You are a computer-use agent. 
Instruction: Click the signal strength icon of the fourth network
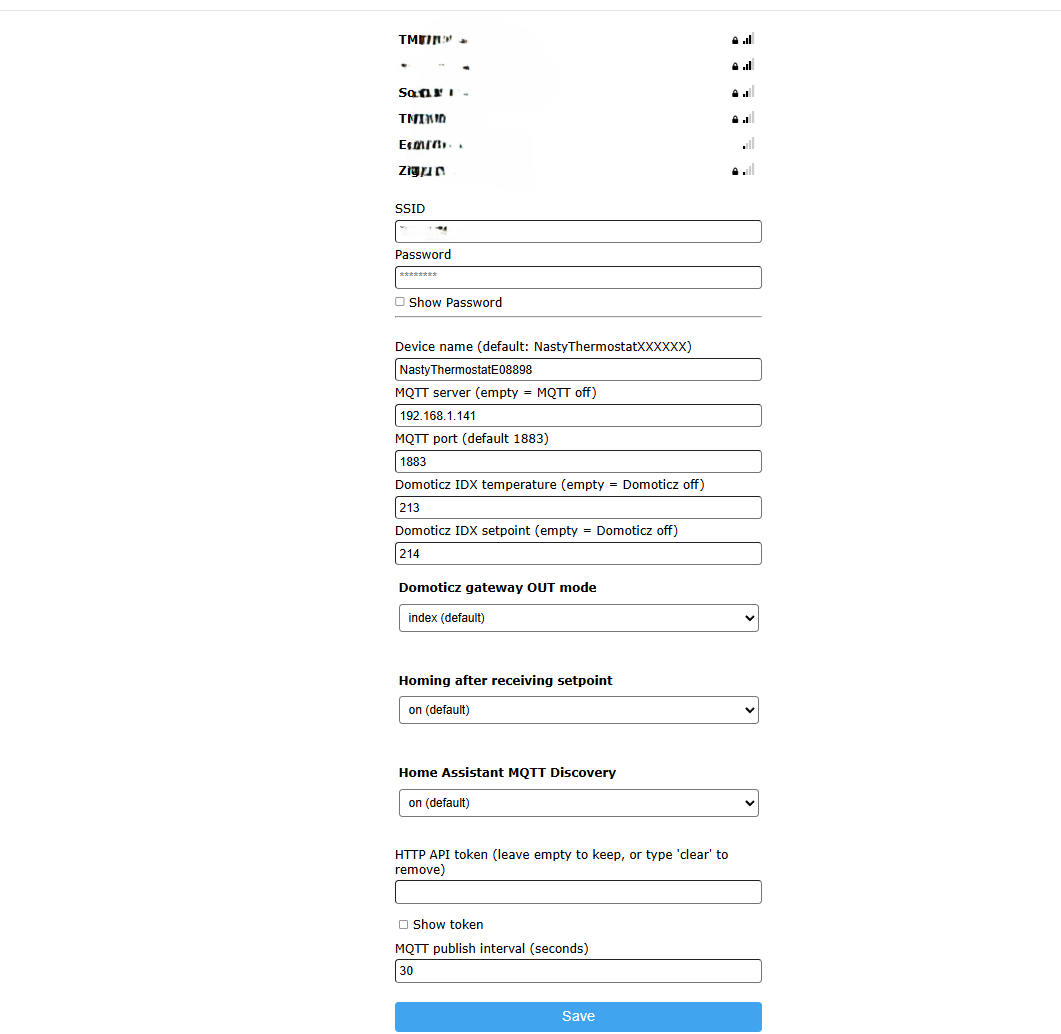[748, 118]
